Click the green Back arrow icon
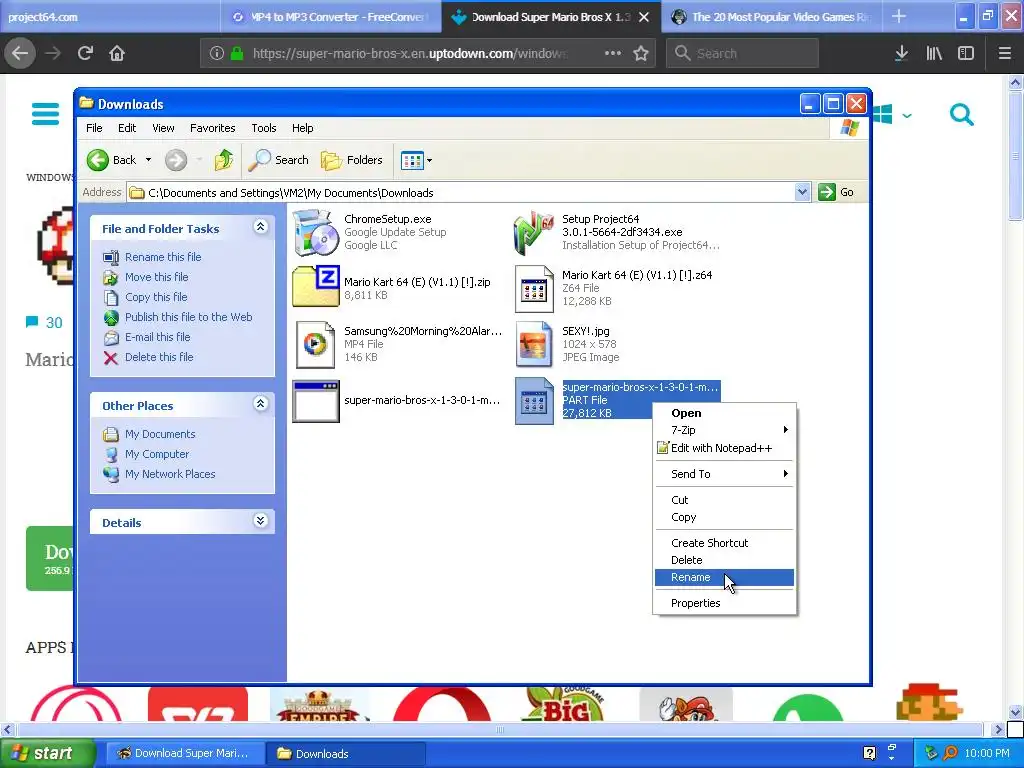Image resolution: width=1024 pixels, height=768 pixels. (98, 160)
